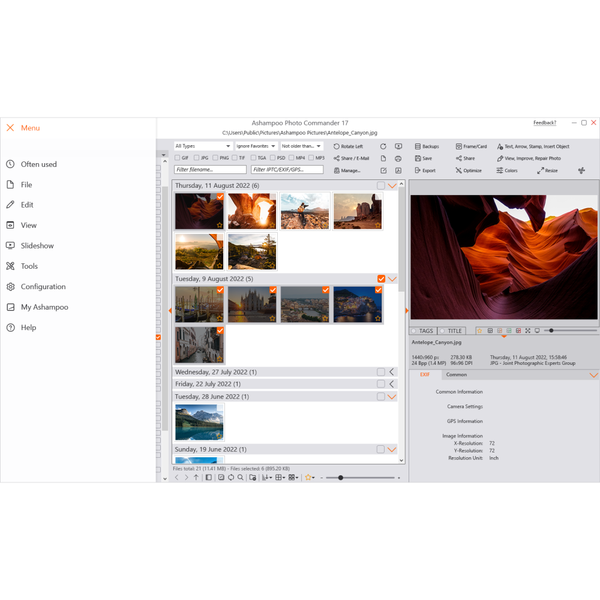Viewport: 600px width, 600px height.
Task: Click the Manage... button
Action: tap(347, 170)
